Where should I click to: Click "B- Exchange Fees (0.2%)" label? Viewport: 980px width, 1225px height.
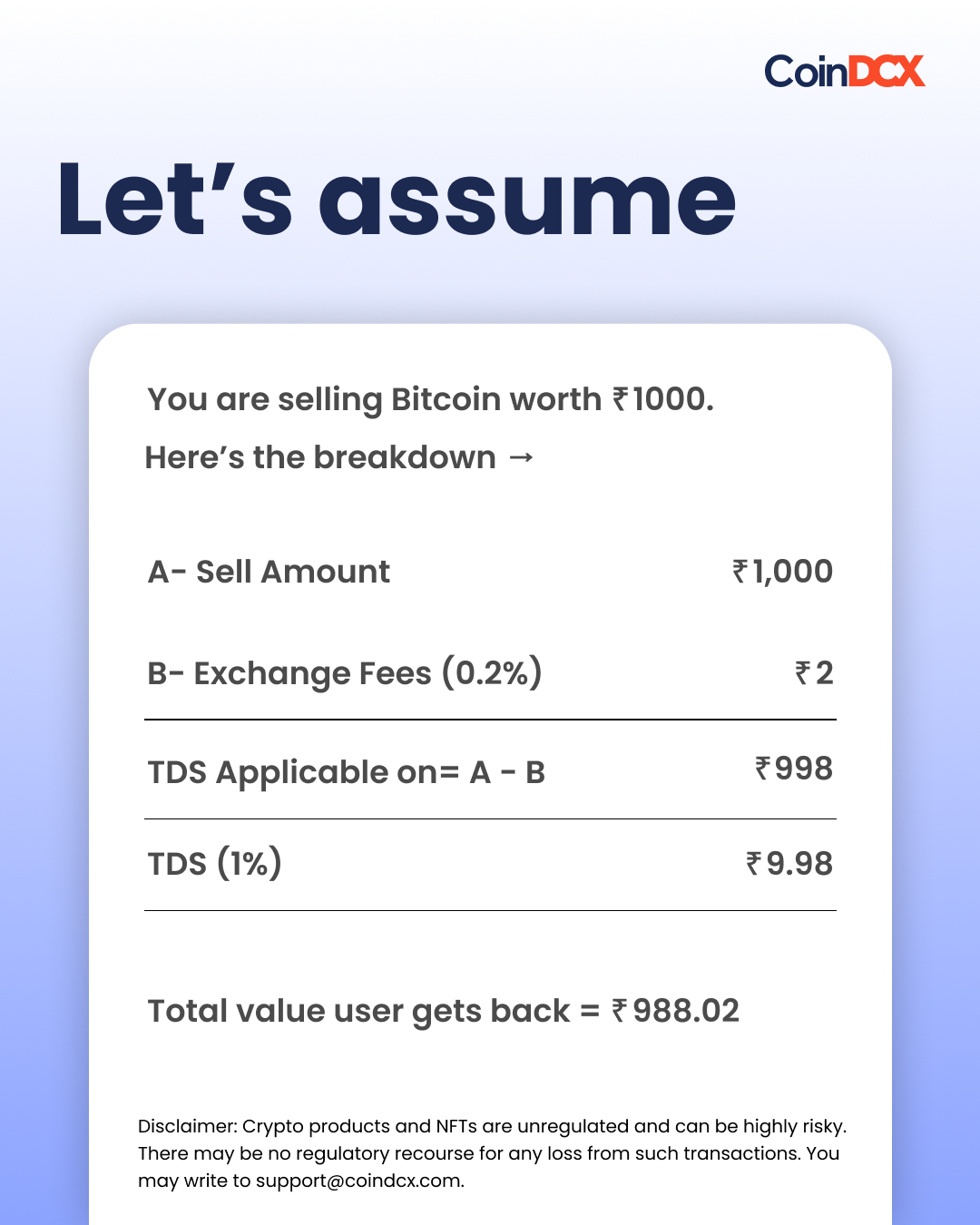coord(345,673)
